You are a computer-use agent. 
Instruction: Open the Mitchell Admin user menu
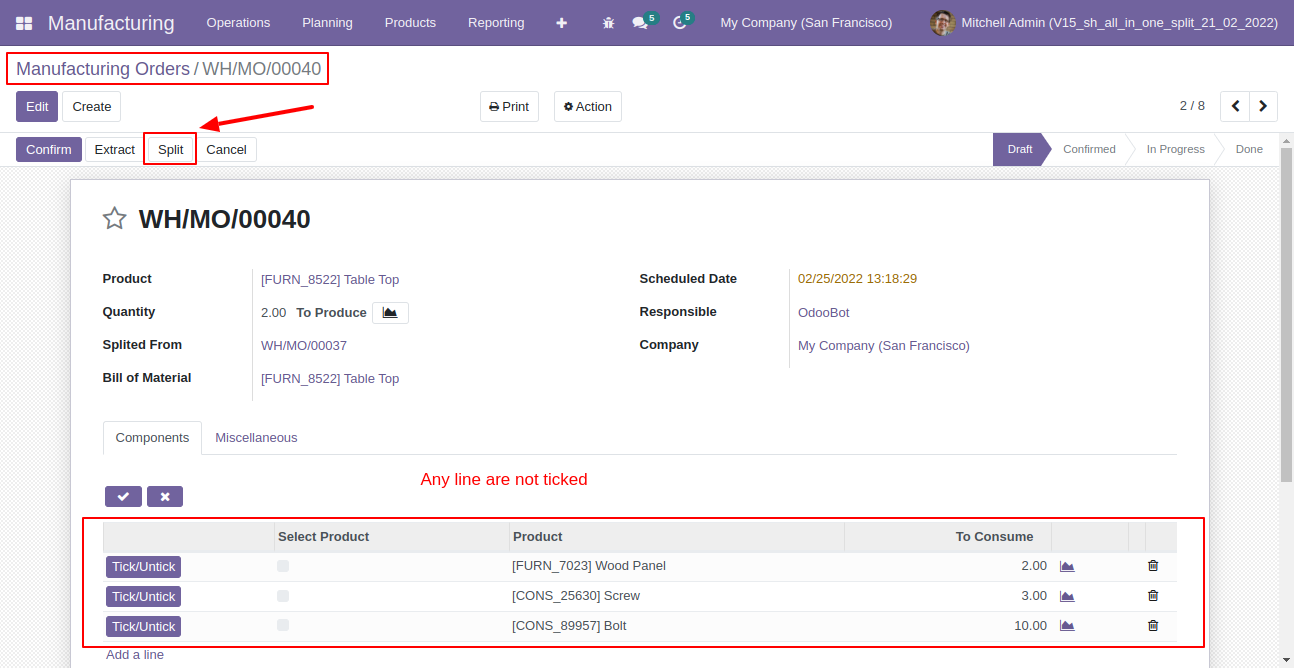coord(1104,23)
